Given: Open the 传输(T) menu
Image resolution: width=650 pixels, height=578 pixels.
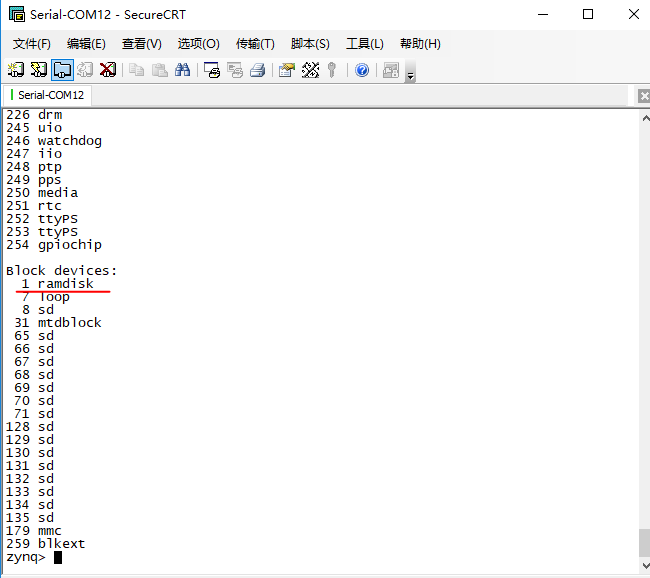Looking at the screenshot, I should click(255, 44).
